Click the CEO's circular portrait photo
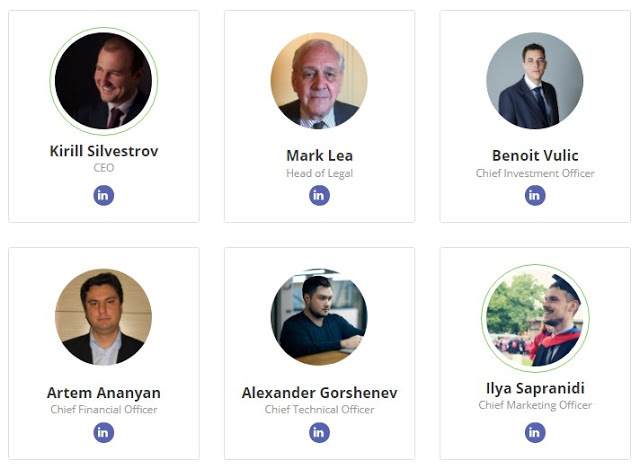 [104, 81]
